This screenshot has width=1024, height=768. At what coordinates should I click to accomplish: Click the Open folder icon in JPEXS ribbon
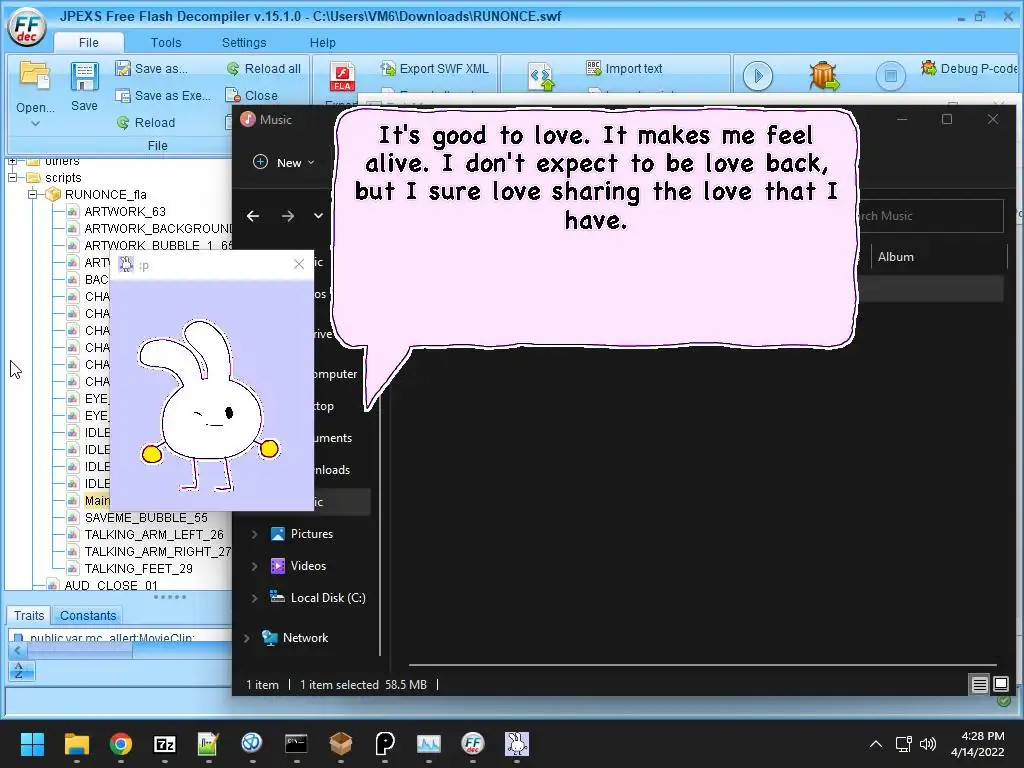(x=34, y=74)
